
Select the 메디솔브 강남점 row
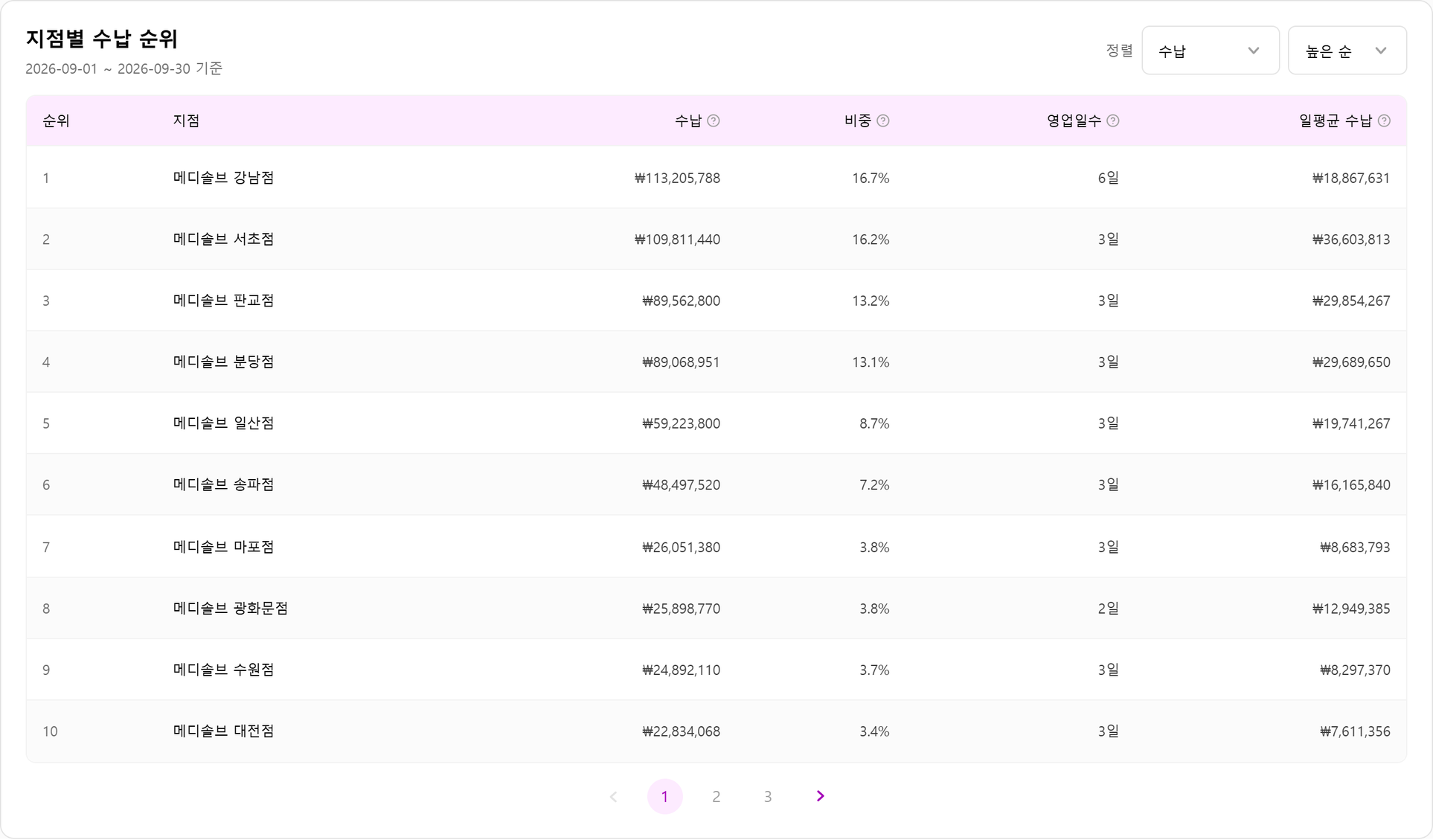716,178
